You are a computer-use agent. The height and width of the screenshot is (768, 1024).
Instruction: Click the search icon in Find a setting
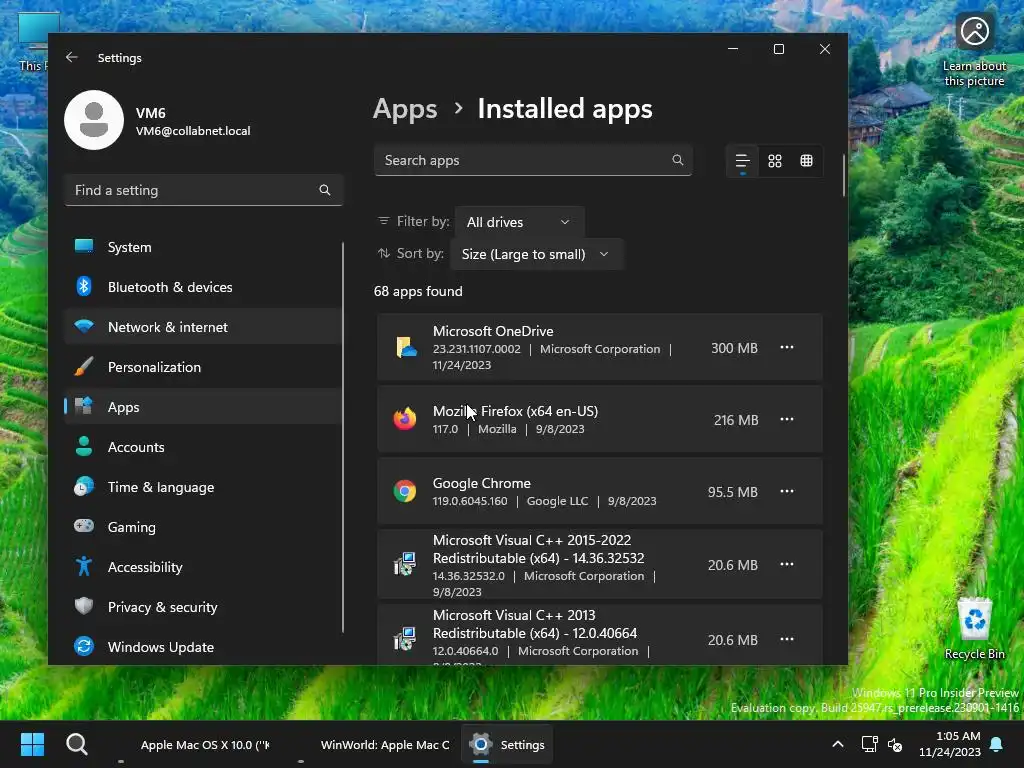pos(325,190)
